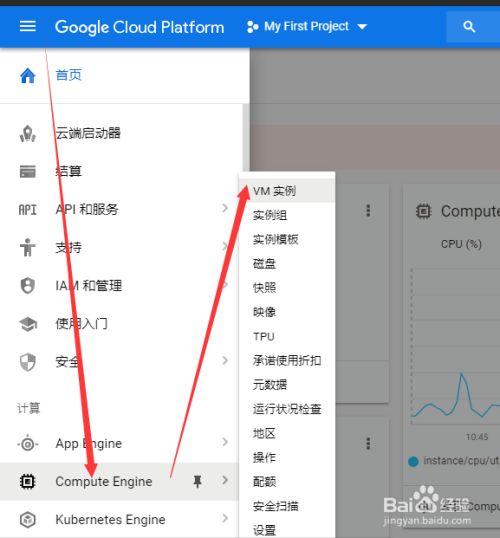Click the 10:45 time axis label
The height and width of the screenshot is (538, 500).
click(x=477, y=437)
